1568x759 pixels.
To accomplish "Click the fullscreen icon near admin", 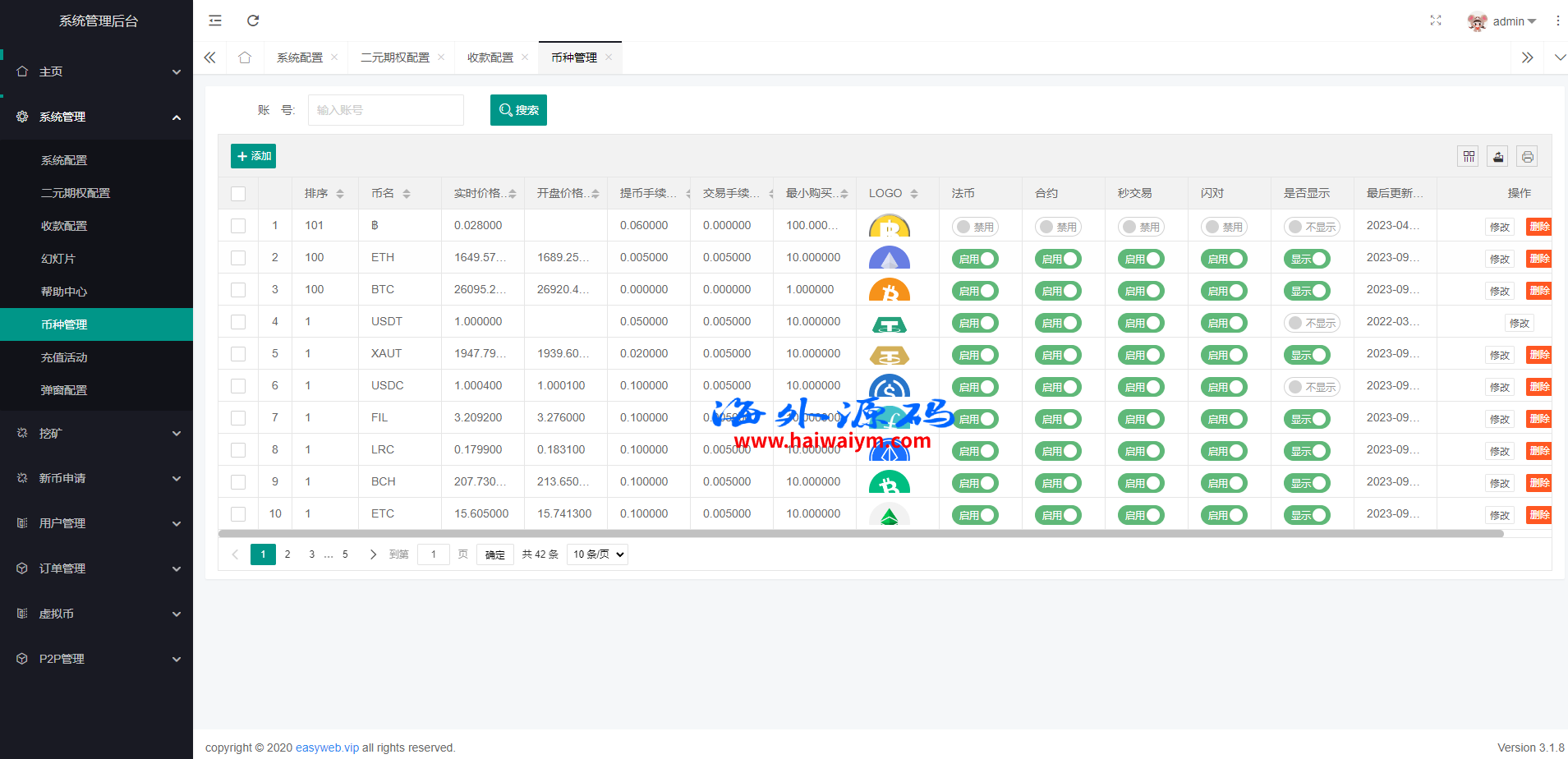I will [1436, 21].
